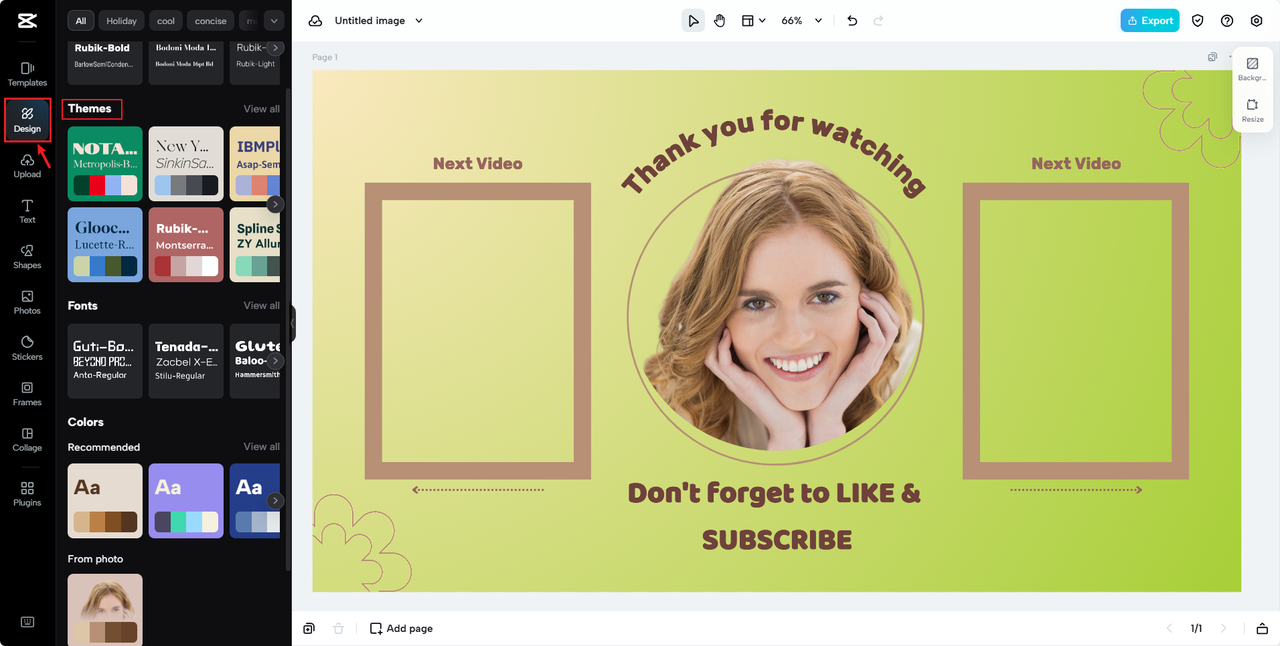Show more Fonts with right arrow
Viewport: 1280px width, 646px height.
(x=275, y=361)
